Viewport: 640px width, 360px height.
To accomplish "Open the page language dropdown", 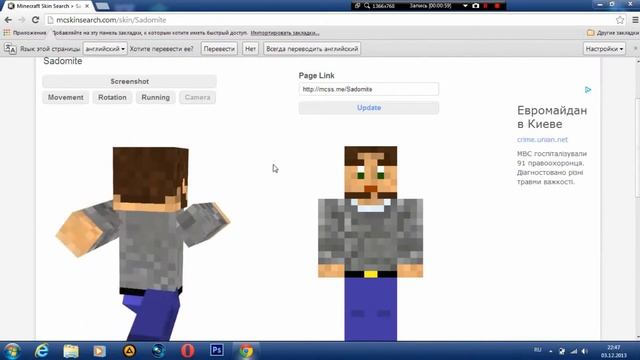I will point(105,49).
